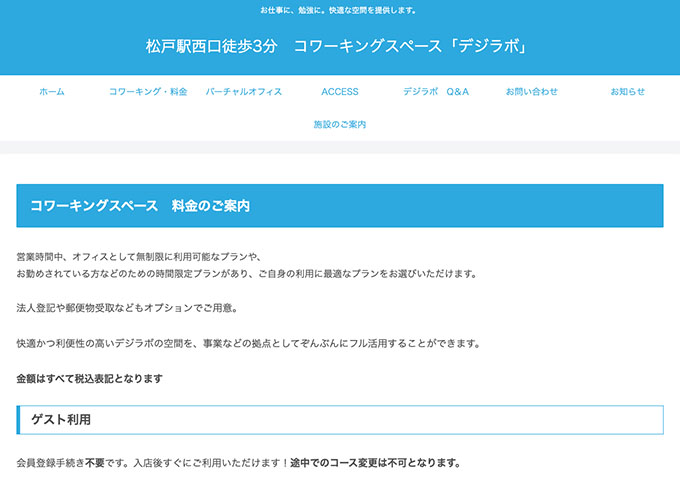The height and width of the screenshot is (480, 680).
Task: Click tagline お仕事に、勉強に。快適な空間を提供します。
Action: coord(338,10)
